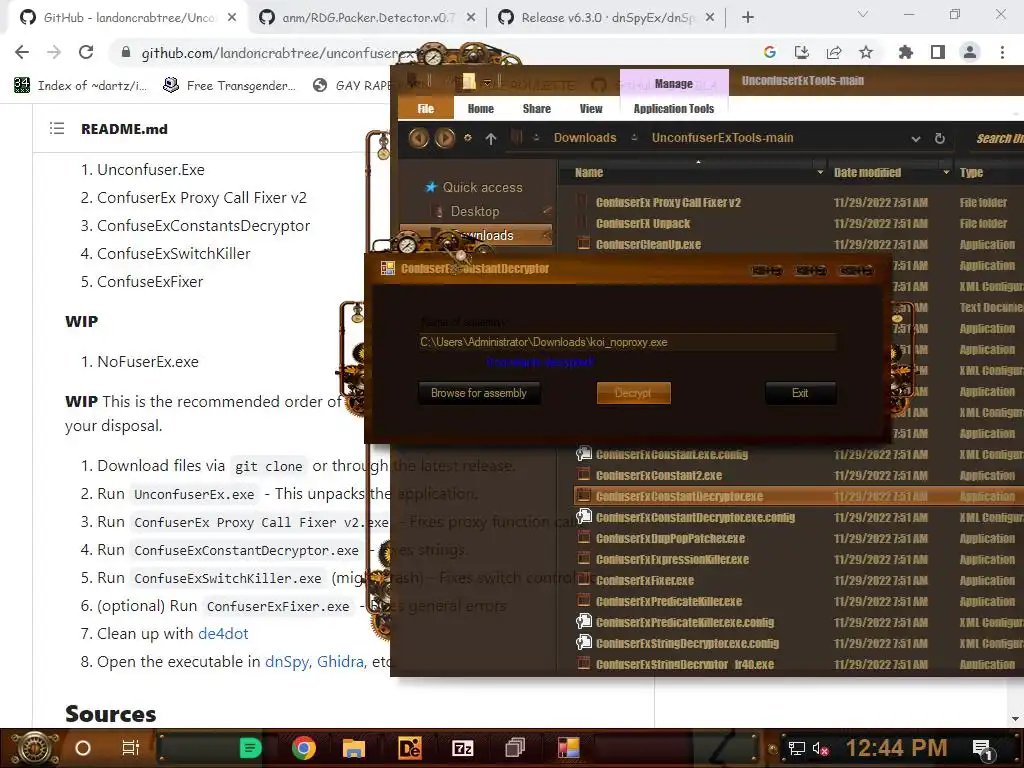Expand the Explorer address history chevron
The width and height of the screenshot is (1024, 768).
point(916,138)
